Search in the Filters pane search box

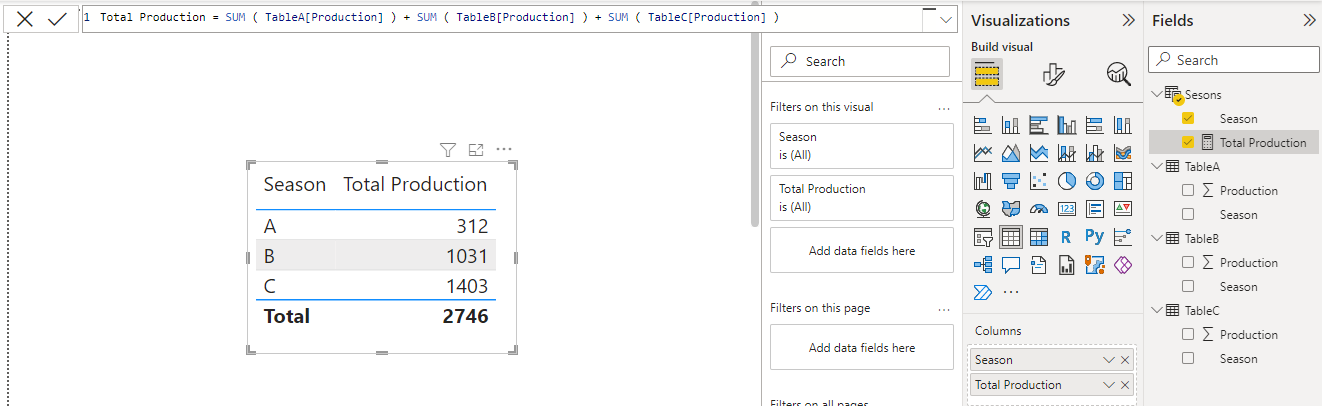point(860,61)
